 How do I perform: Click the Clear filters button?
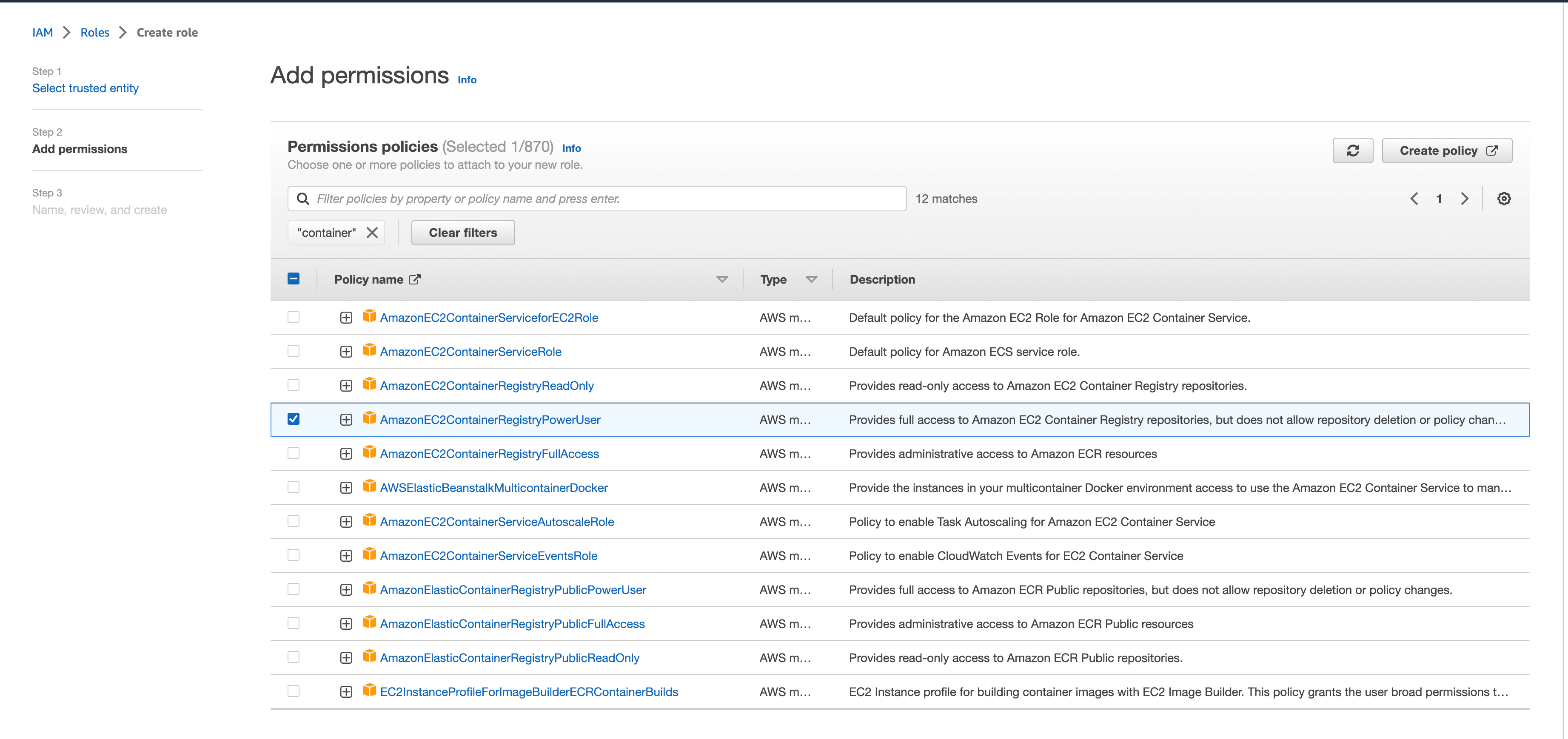[x=462, y=232]
